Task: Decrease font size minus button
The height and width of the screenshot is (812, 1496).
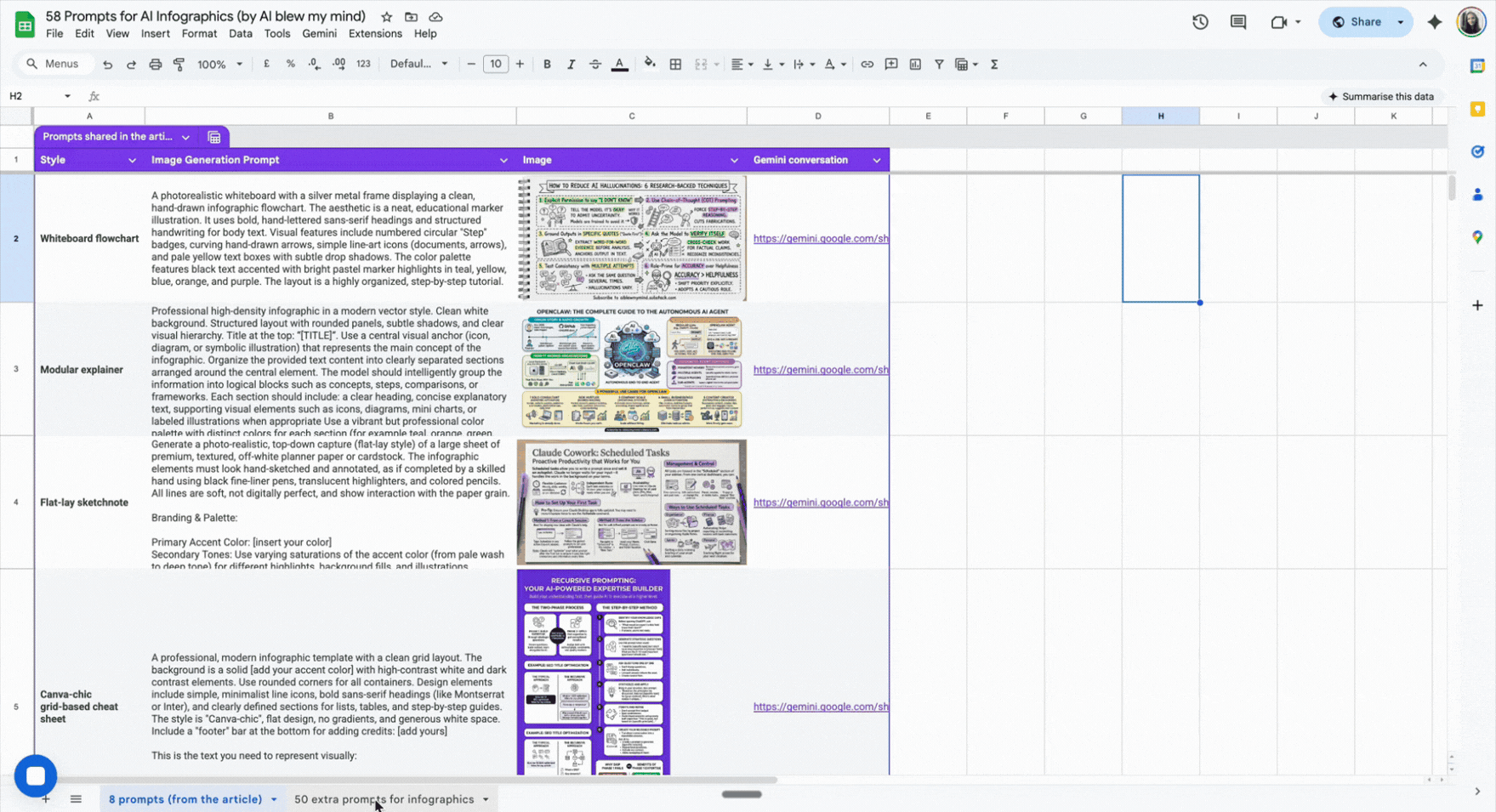Action: 471,64
